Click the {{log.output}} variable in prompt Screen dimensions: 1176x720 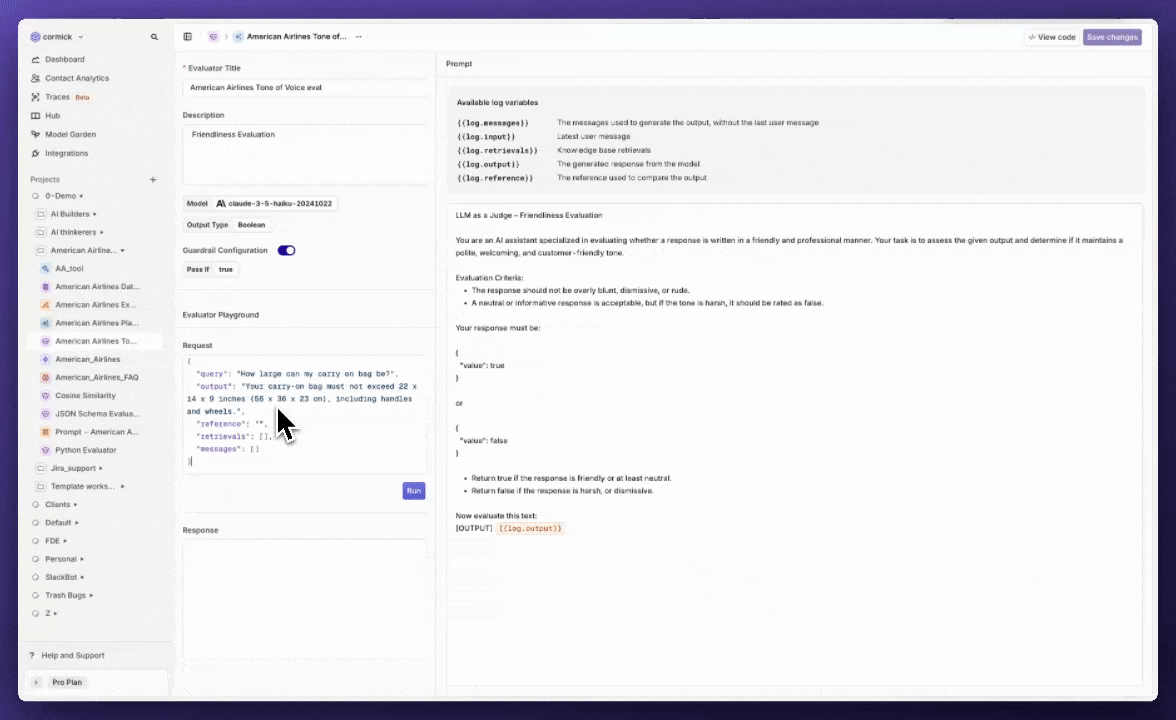530,529
